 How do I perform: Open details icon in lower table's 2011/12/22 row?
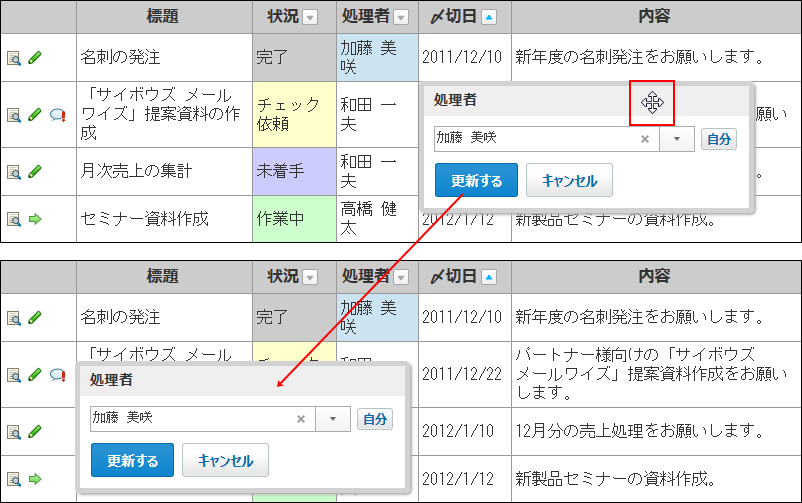[x=14, y=375]
